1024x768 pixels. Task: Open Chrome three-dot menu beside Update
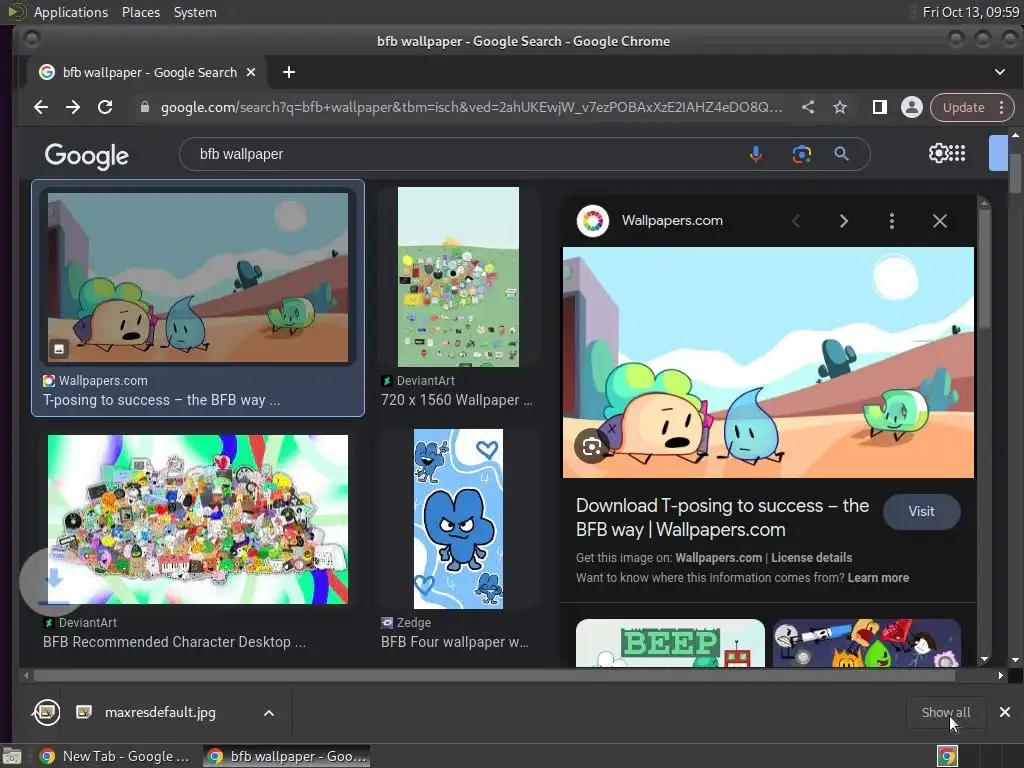1001,107
